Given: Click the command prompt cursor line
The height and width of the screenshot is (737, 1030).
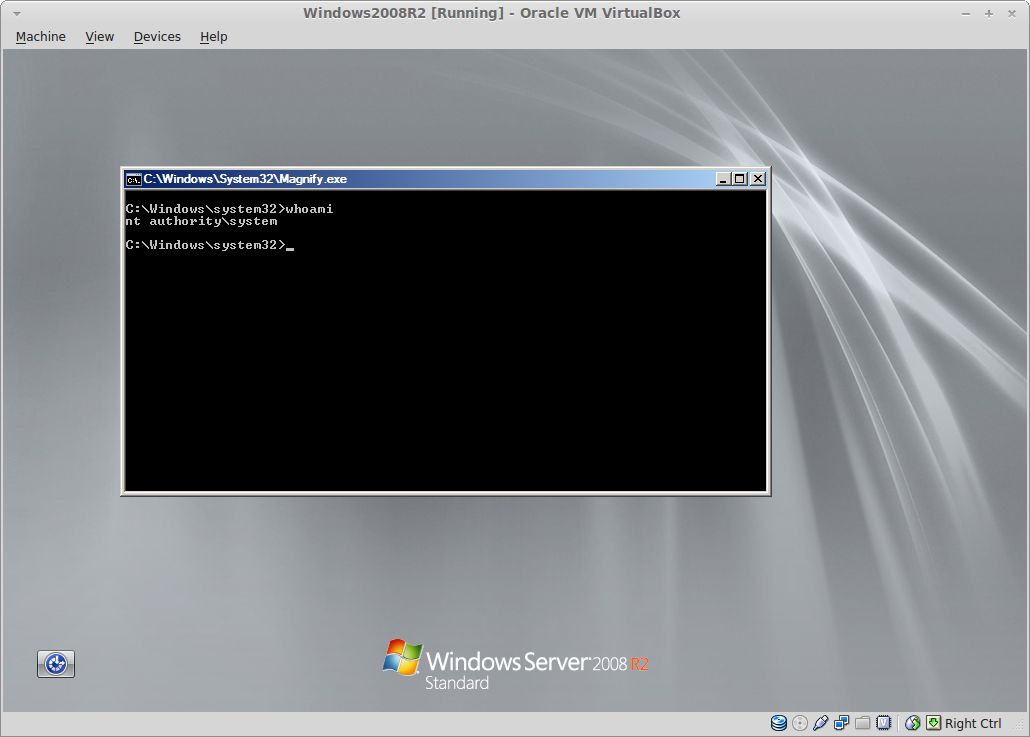Looking at the screenshot, I should pos(210,245).
